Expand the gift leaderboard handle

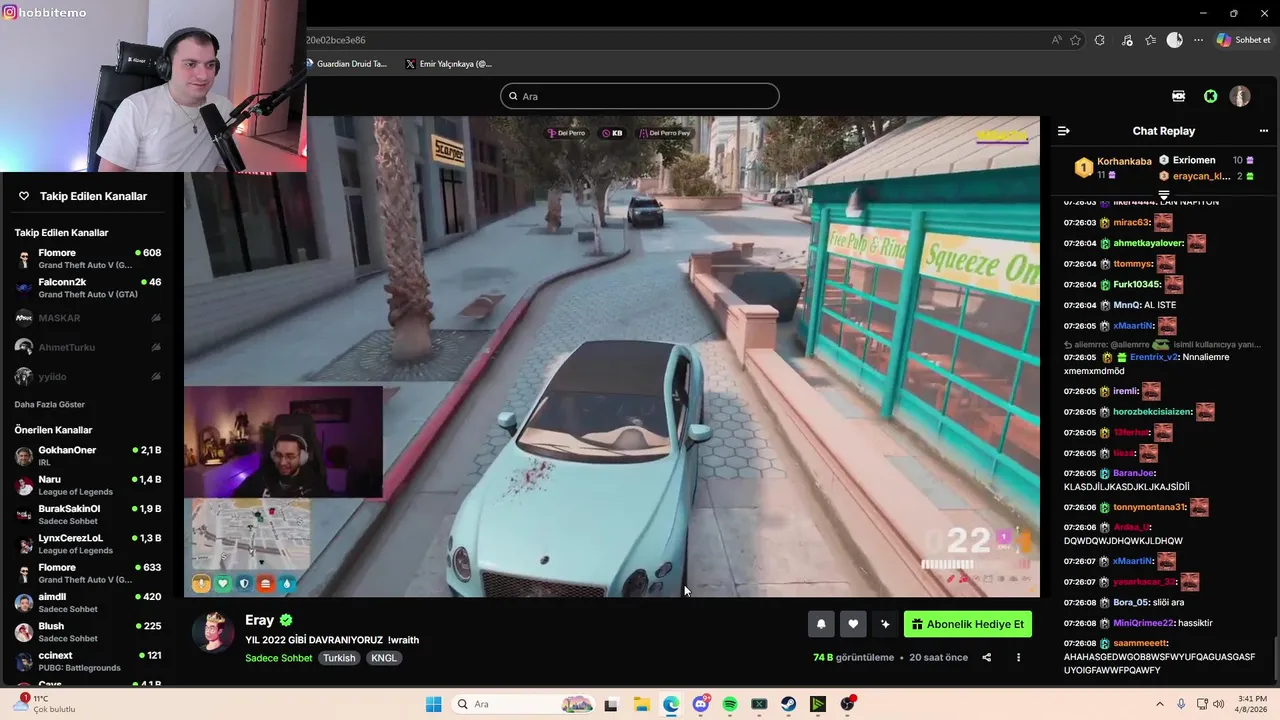tap(1164, 194)
